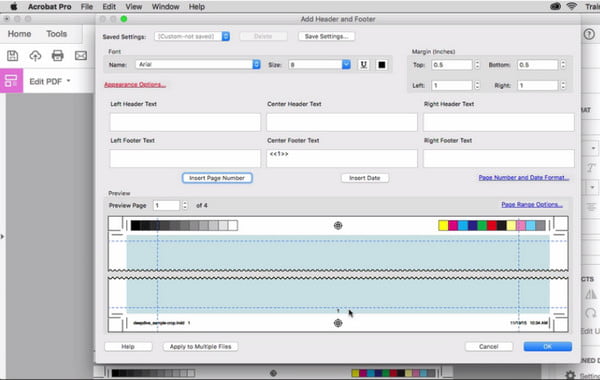Open the Edit PDF dropdown arrow
Image resolution: width=600 pixels, height=380 pixels.
pyautogui.click(x=68, y=81)
